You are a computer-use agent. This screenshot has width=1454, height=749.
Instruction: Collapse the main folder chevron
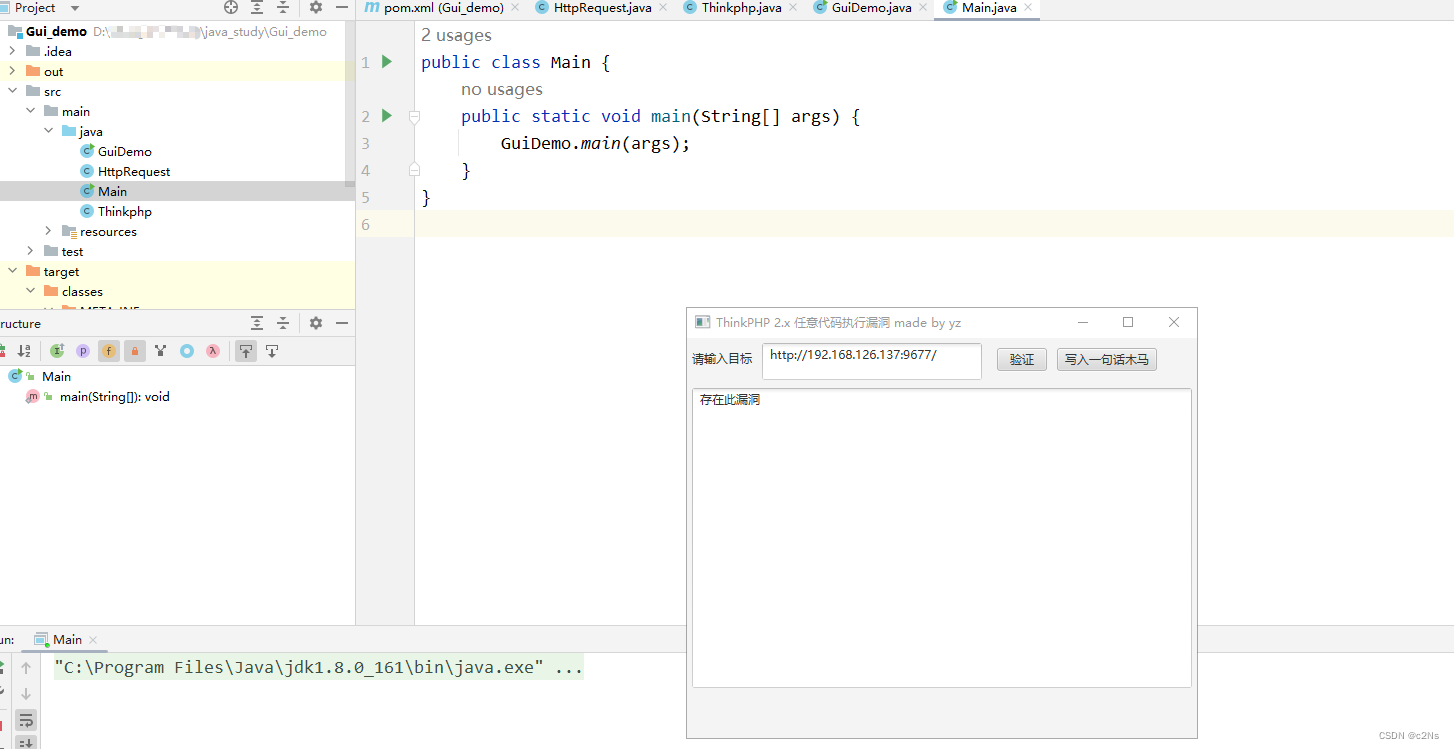(x=31, y=111)
